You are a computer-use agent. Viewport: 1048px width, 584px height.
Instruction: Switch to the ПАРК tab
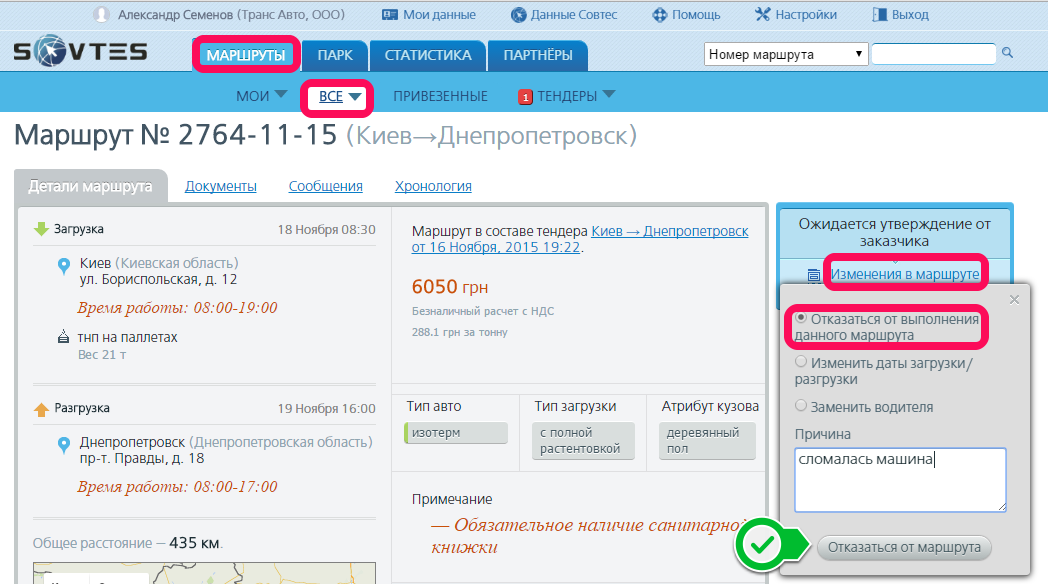[335, 55]
